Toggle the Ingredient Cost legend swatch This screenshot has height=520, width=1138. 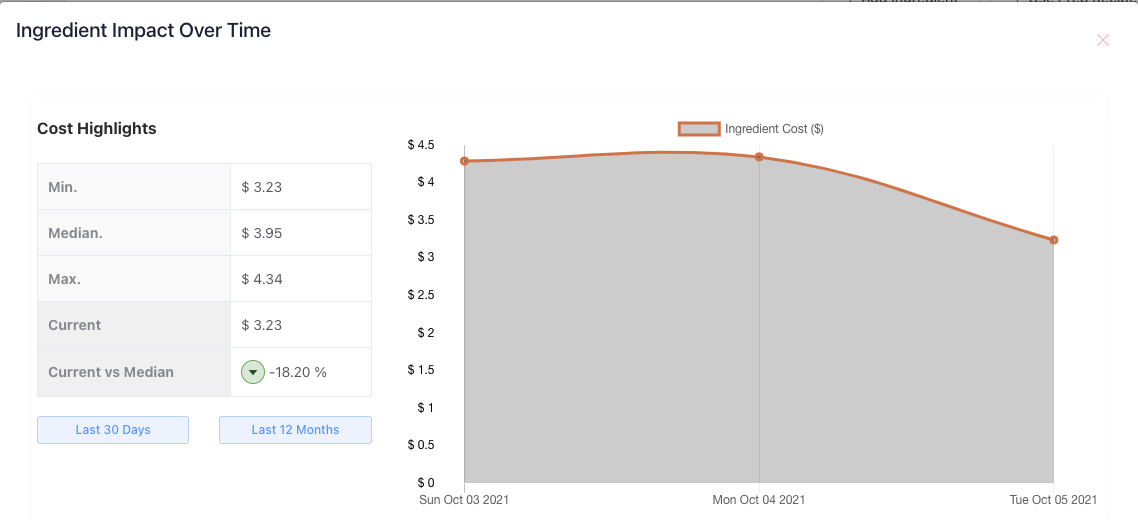[699, 129]
